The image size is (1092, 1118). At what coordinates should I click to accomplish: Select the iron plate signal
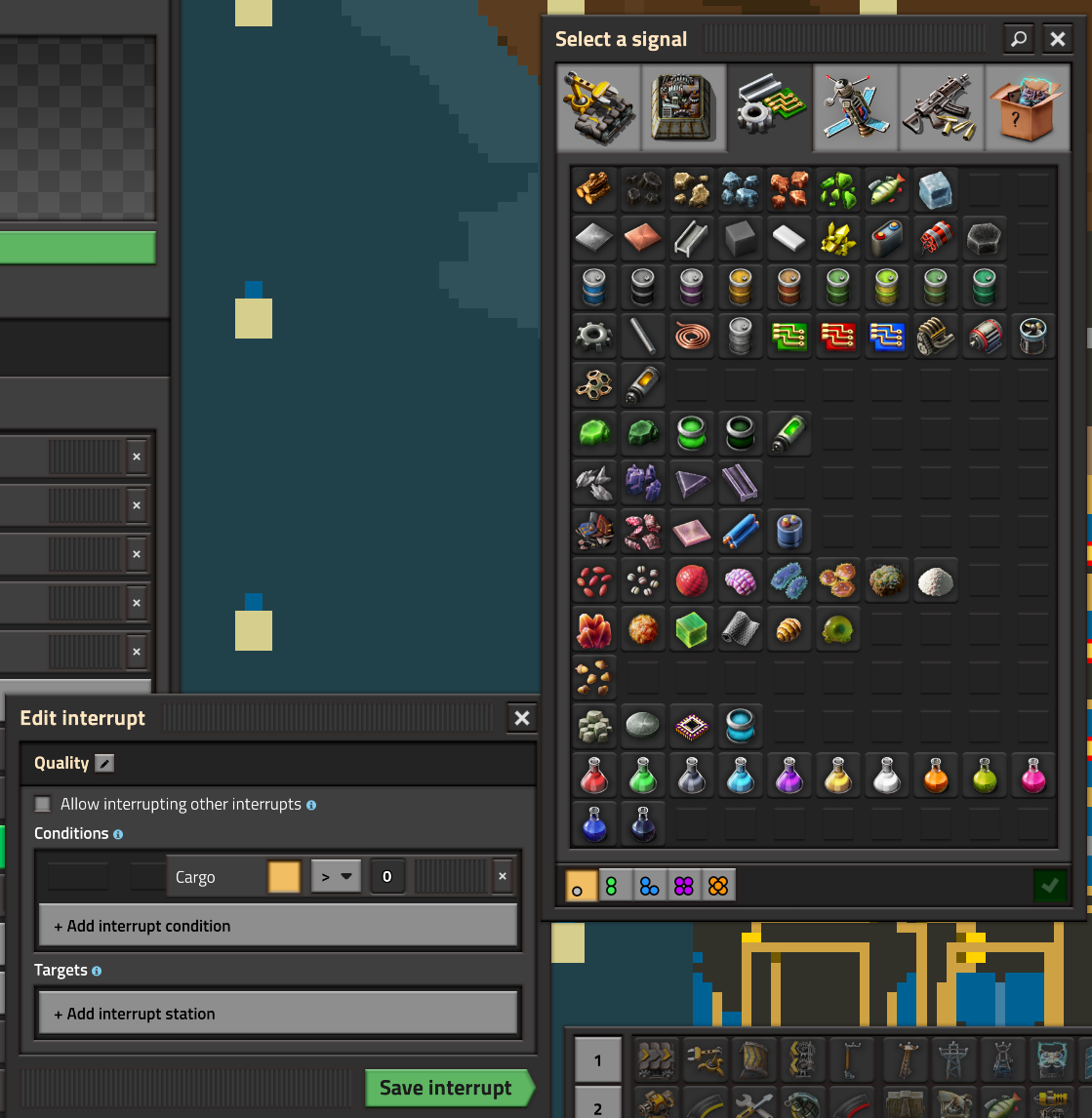[x=594, y=237]
